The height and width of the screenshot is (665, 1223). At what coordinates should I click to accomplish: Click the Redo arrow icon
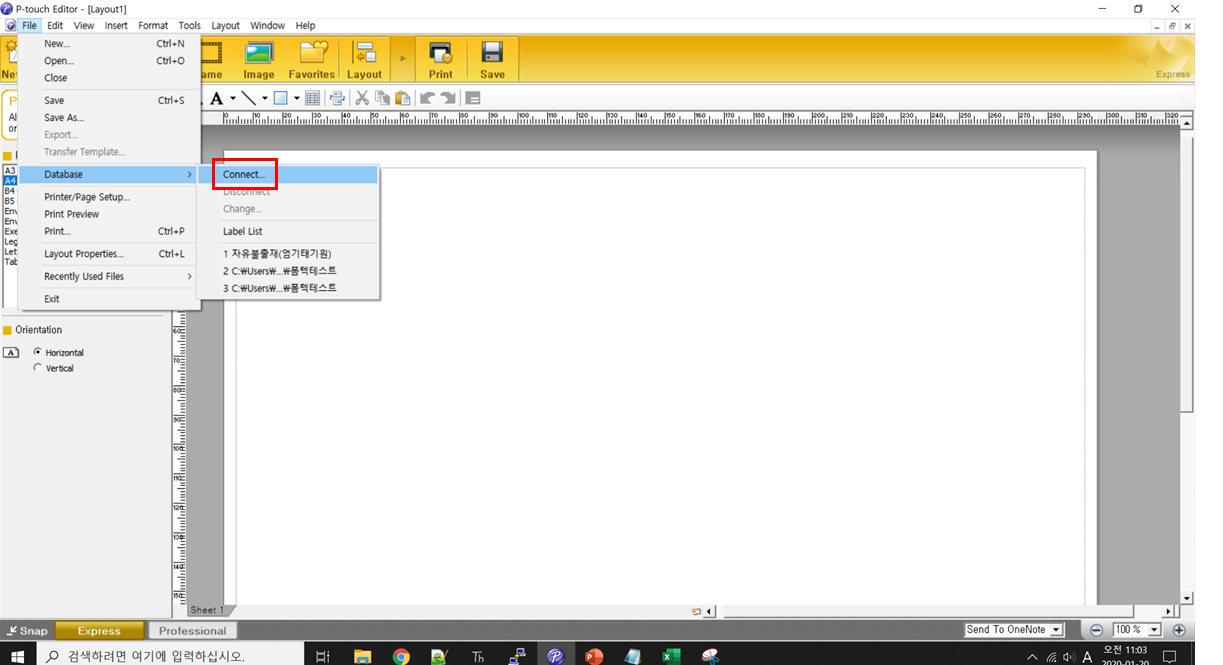point(448,98)
